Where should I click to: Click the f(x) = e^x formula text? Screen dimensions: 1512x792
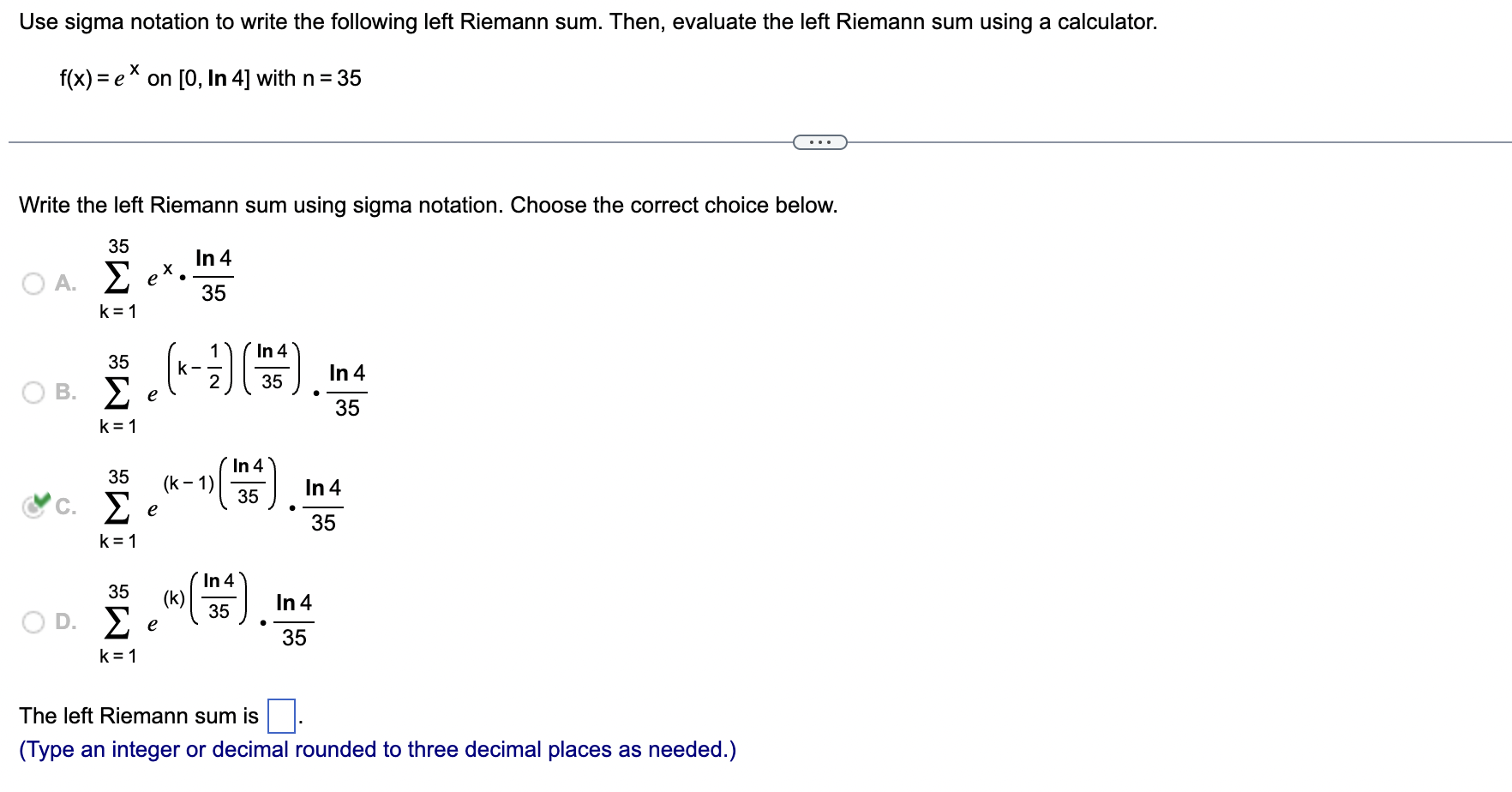point(210,77)
